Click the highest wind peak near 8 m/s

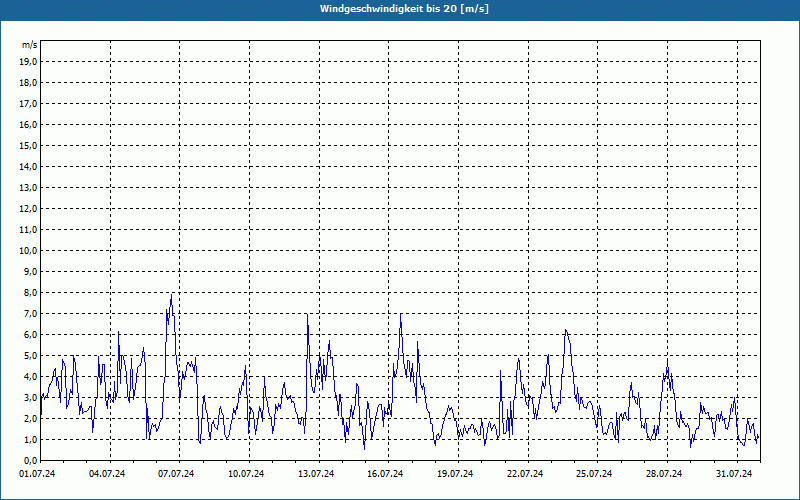pyautogui.click(x=171, y=295)
